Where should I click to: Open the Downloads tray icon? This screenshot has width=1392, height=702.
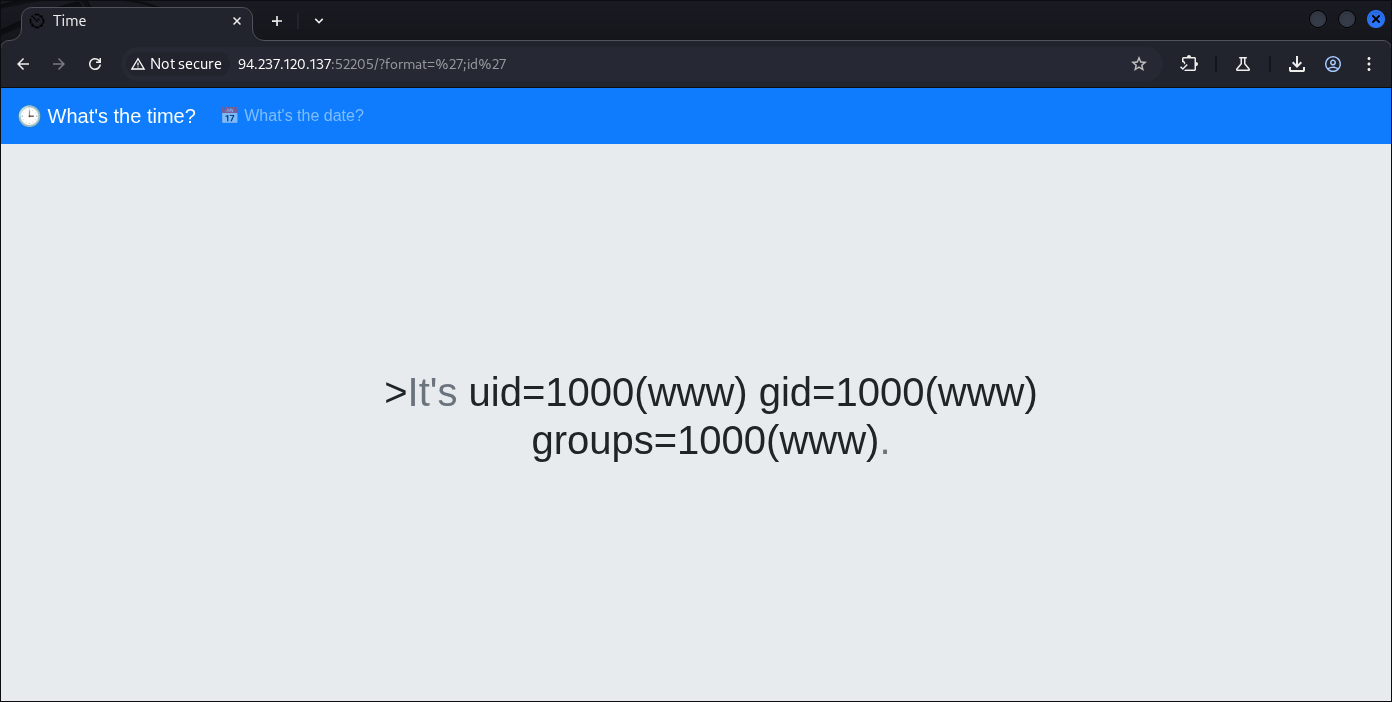click(x=1297, y=64)
